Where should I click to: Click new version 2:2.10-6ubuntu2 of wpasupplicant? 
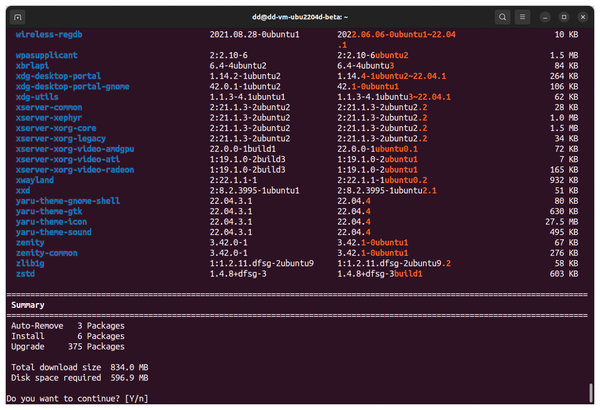(373, 55)
